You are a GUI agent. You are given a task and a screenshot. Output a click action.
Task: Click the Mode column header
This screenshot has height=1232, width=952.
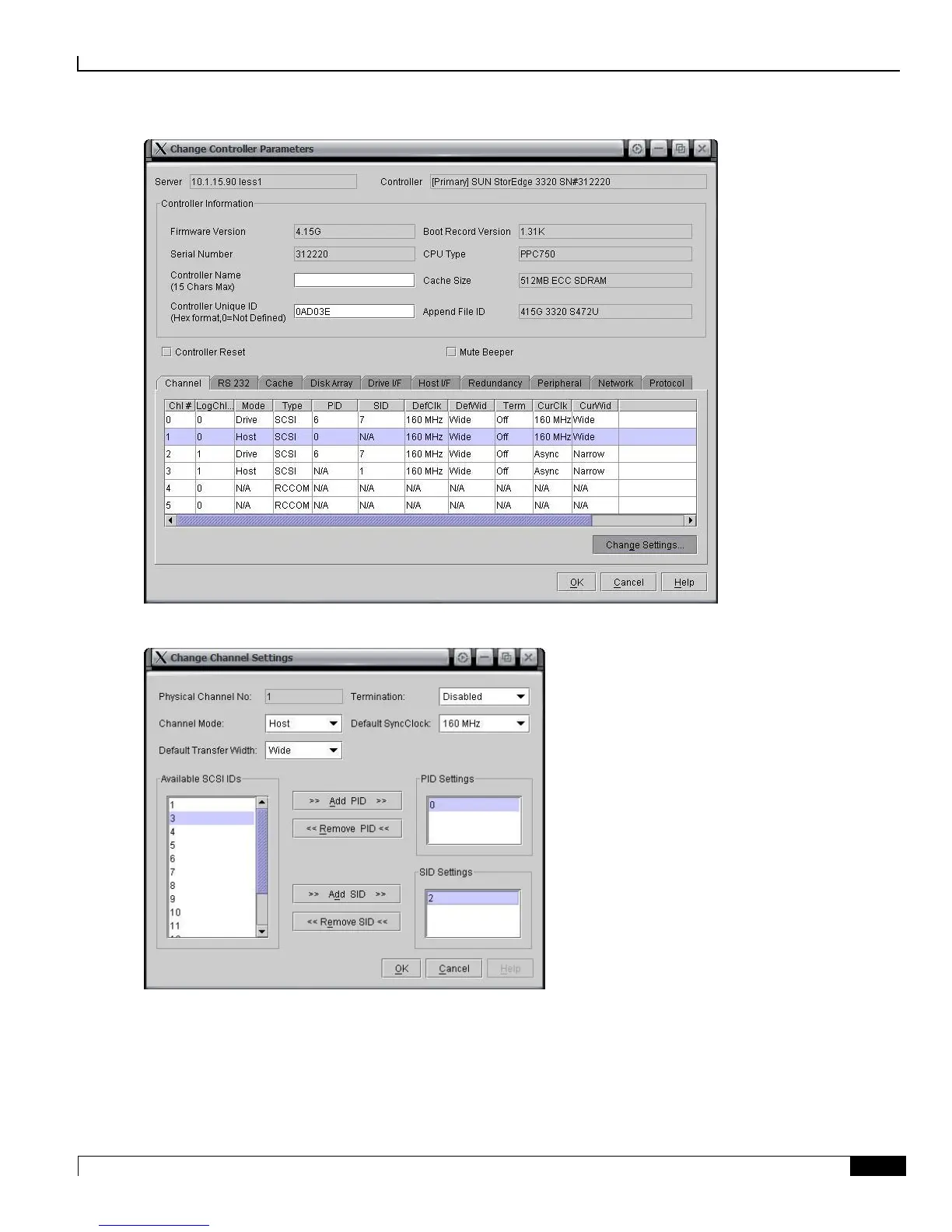(x=254, y=405)
